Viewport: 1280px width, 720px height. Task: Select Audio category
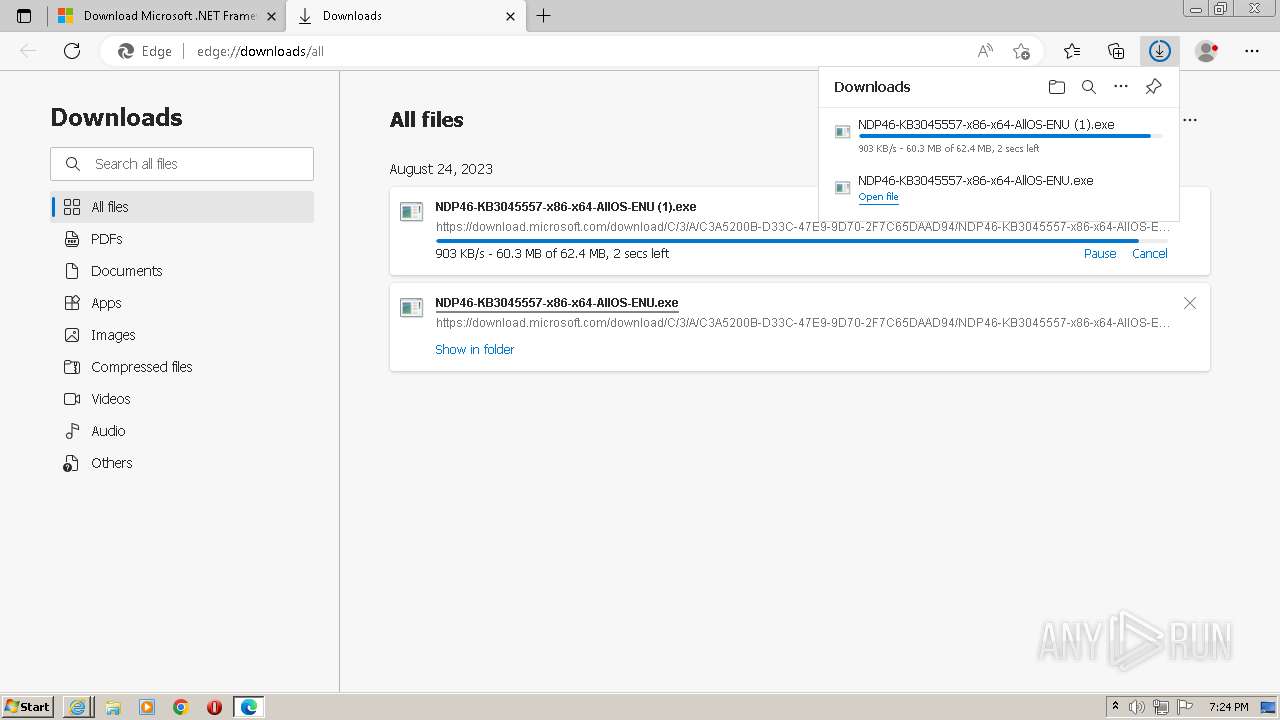point(182,431)
